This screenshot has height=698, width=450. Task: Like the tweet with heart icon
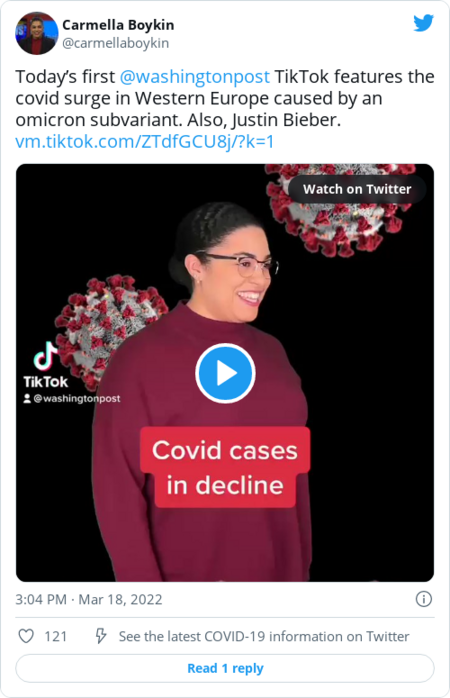tap(26, 636)
